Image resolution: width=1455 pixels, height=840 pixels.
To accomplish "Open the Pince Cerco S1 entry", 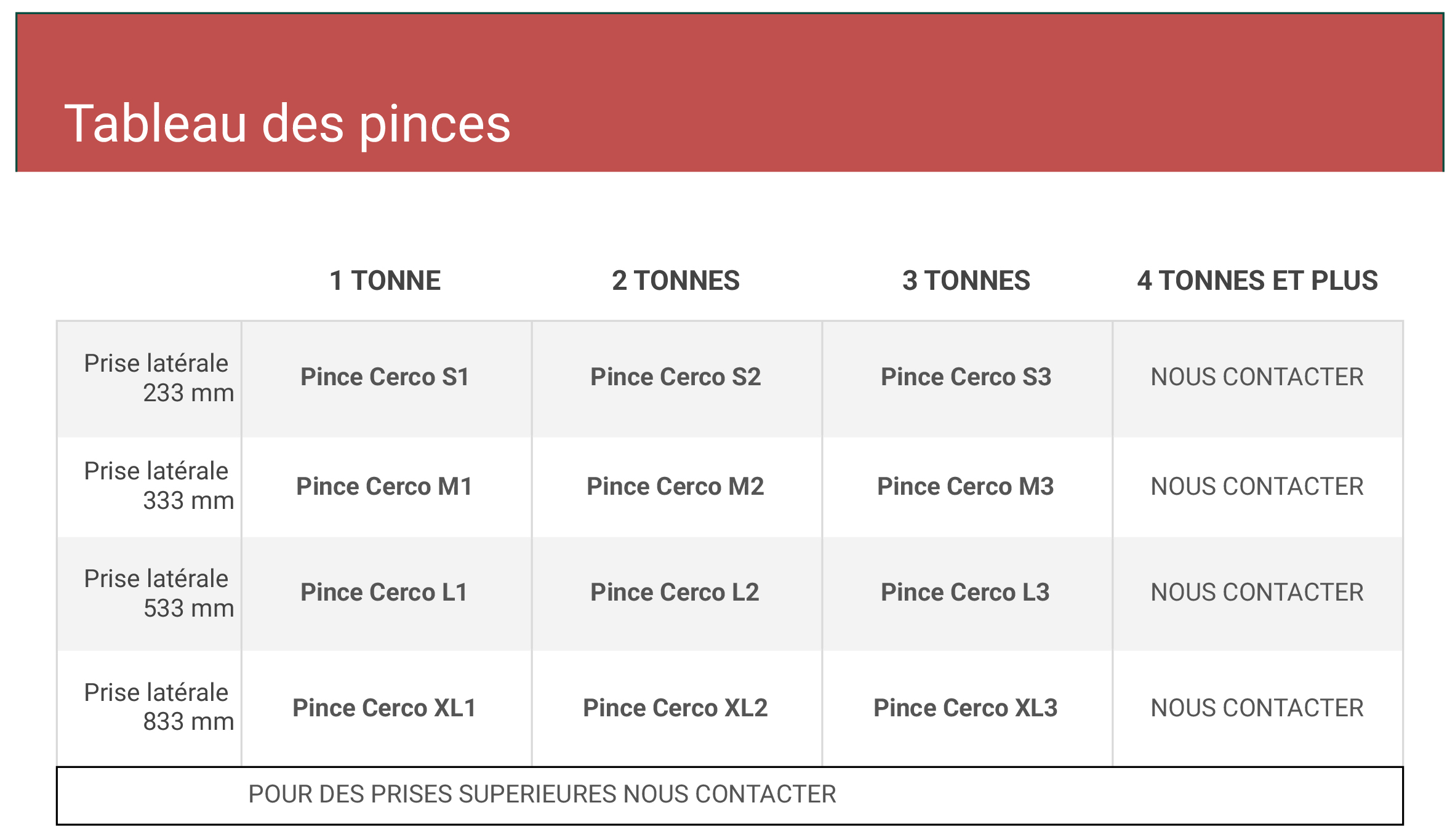I will [385, 377].
